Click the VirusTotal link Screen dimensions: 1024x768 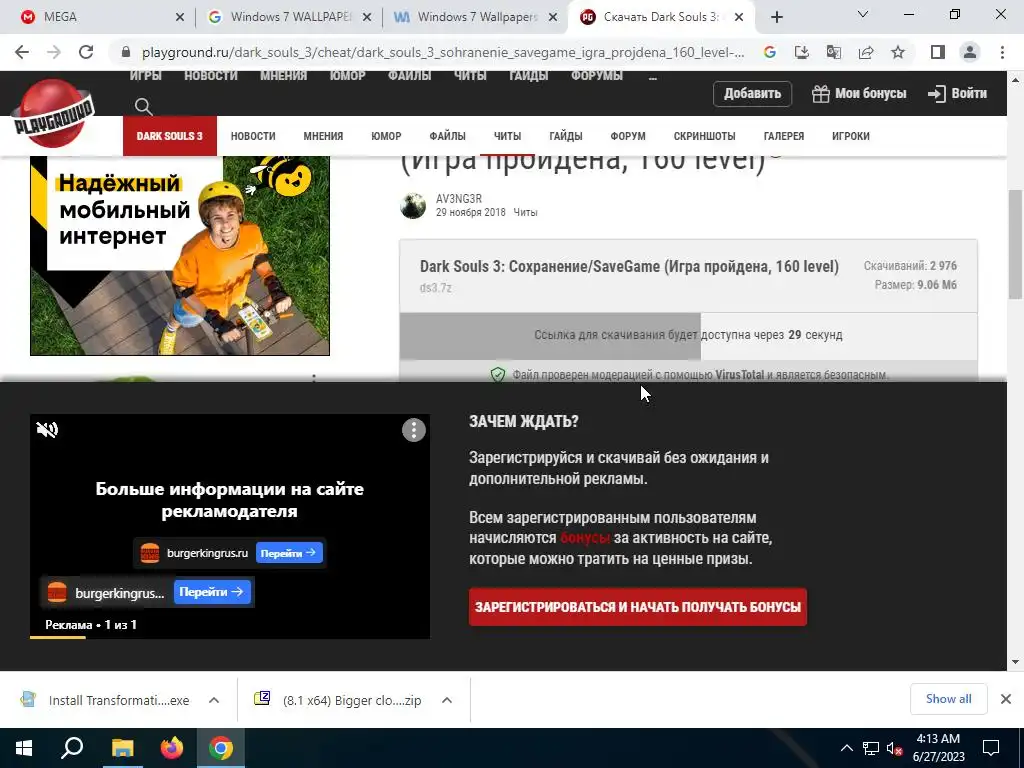click(739, 375)
